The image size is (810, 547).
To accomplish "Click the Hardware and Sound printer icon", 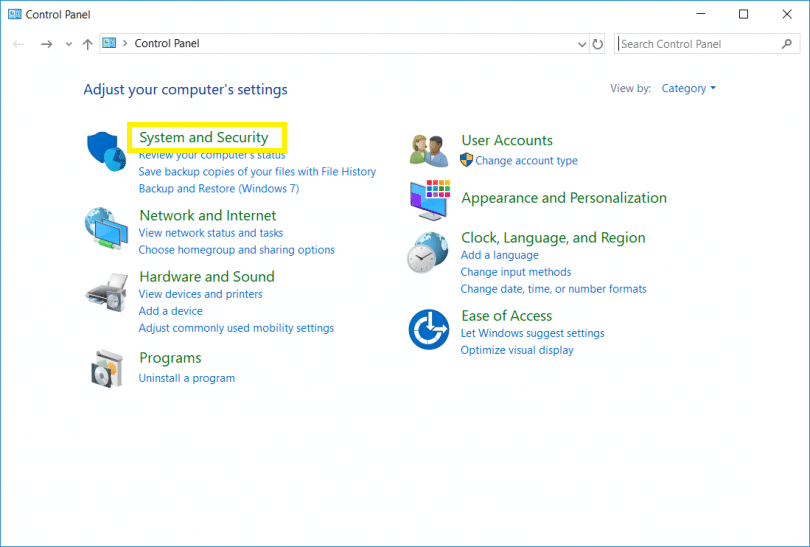I will 107,292.
